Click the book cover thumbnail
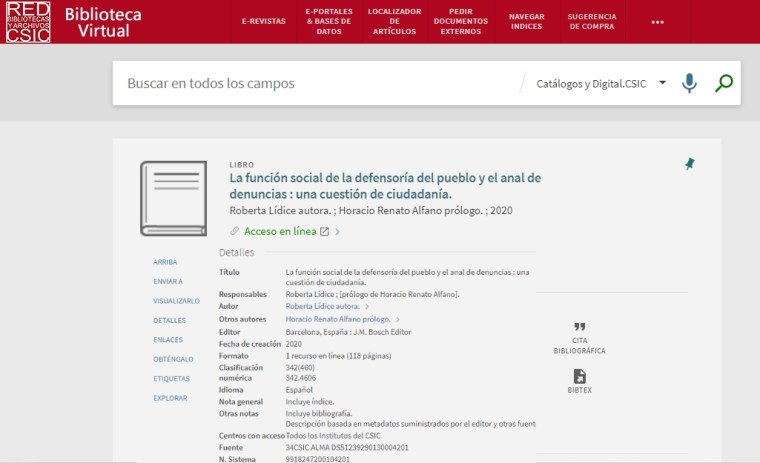The width and height of the screenshot is (760, 463). pyautogui.click(x=173, y=198)
